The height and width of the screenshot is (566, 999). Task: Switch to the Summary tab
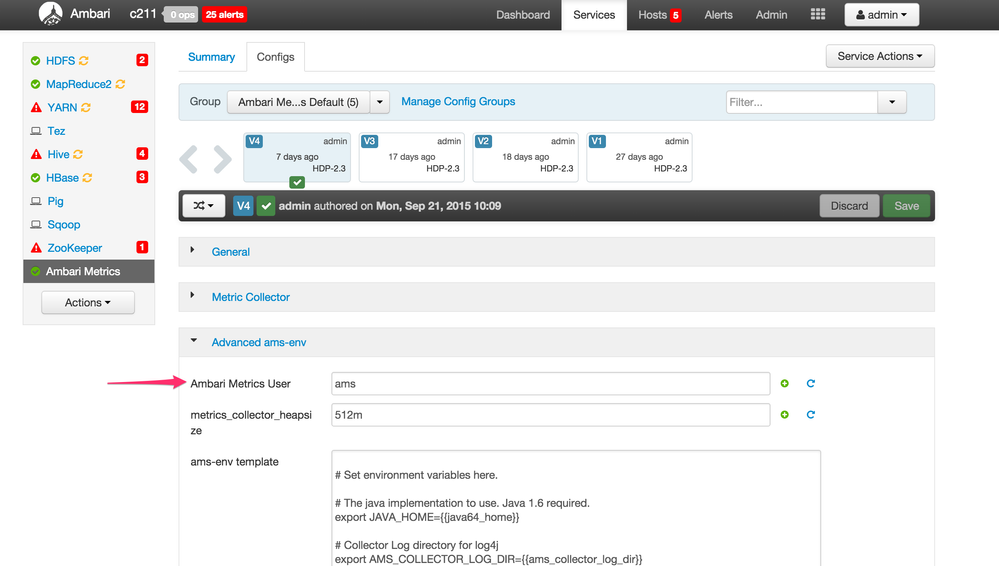212,57
